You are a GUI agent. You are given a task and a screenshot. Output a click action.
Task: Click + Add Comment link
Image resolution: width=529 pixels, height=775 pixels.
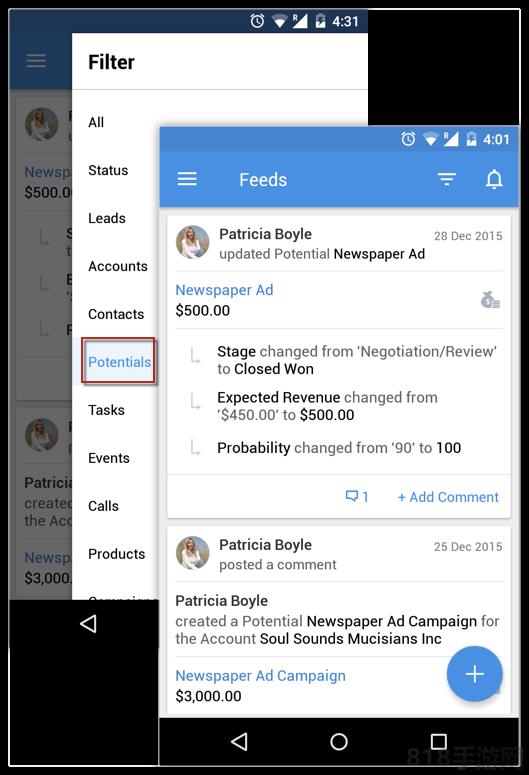click(x=448, y=497)
